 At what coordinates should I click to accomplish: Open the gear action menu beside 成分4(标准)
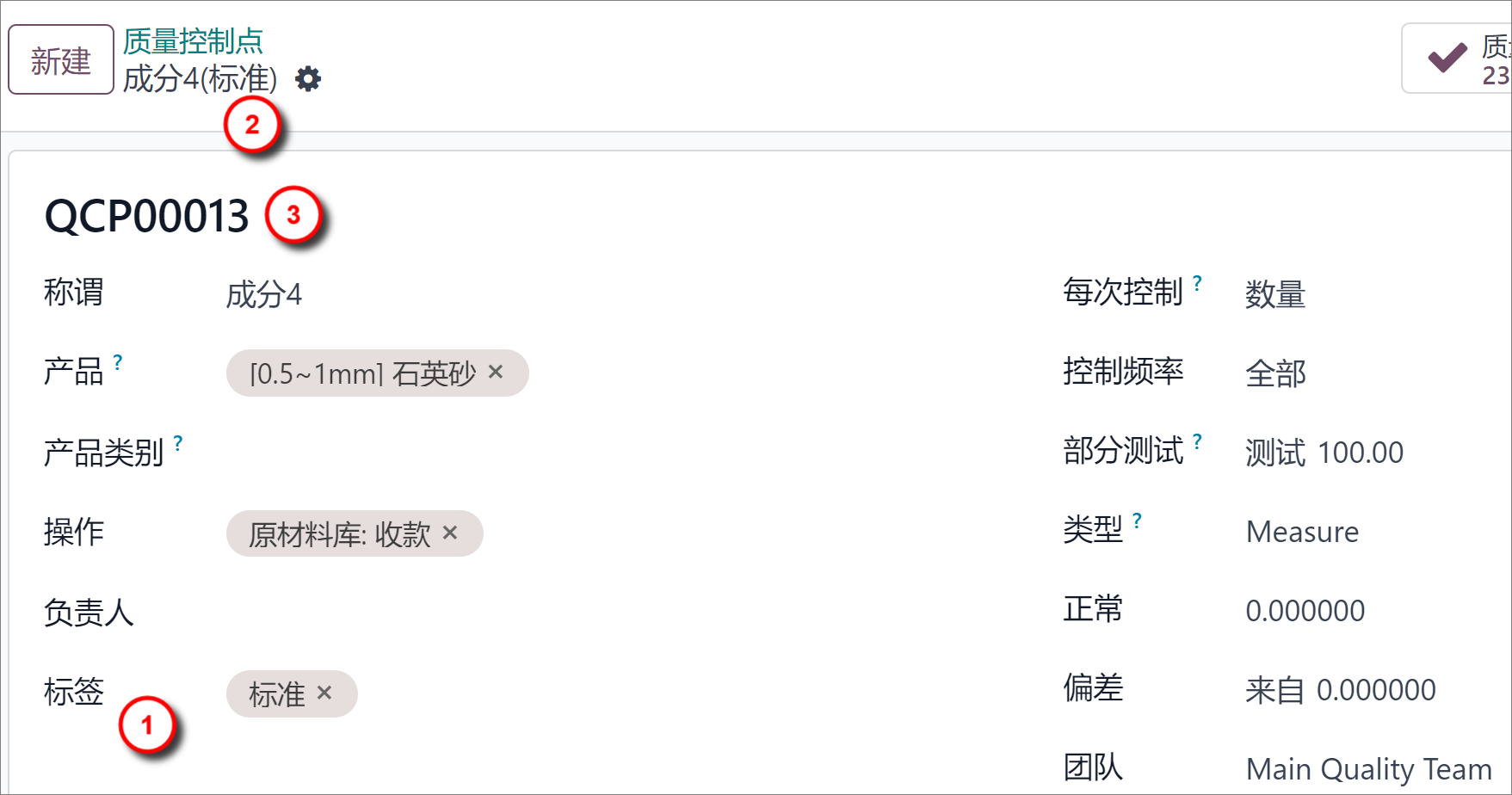pos(307,78)
